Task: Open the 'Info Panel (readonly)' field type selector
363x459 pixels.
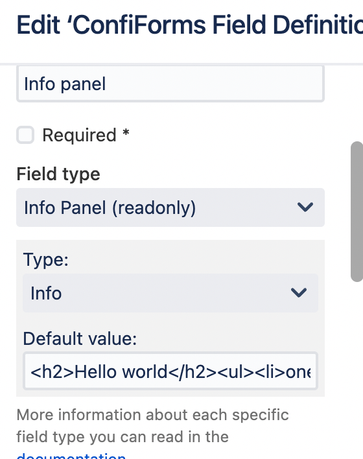Action: (x=170, y=207)
